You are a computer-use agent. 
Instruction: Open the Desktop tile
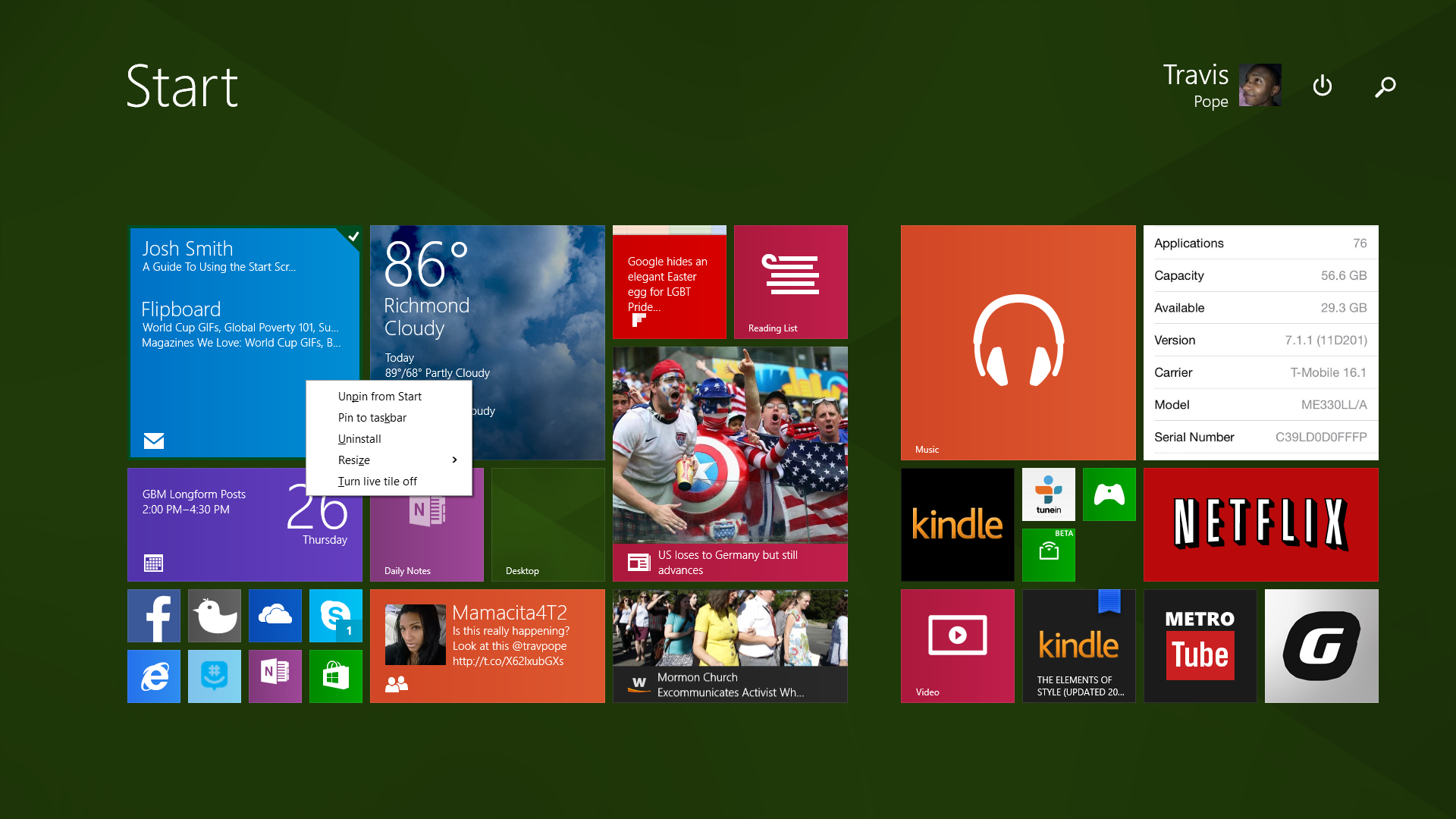548,525
